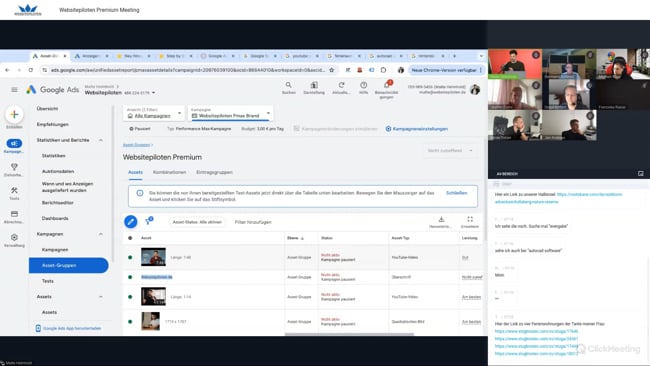Open the Hilfe question mark icon

tap(364, 85)
